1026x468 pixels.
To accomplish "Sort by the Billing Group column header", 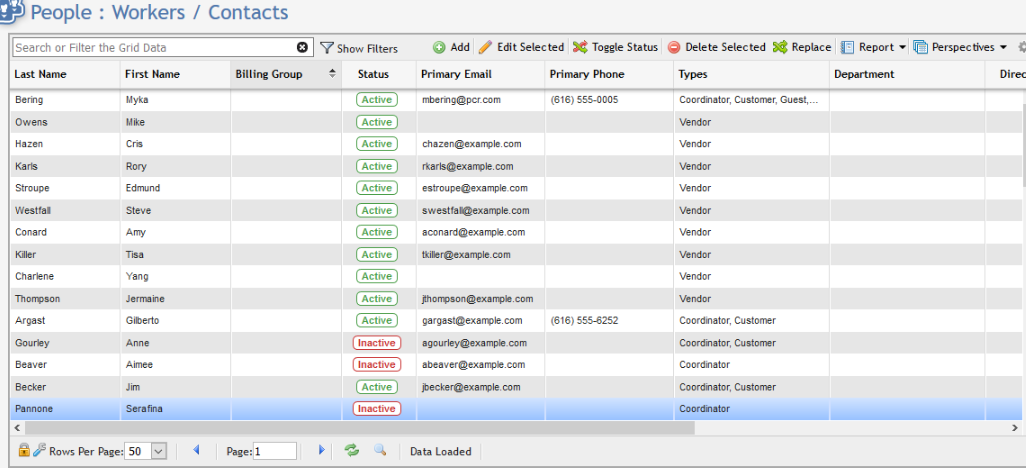I will coord(269,74).
